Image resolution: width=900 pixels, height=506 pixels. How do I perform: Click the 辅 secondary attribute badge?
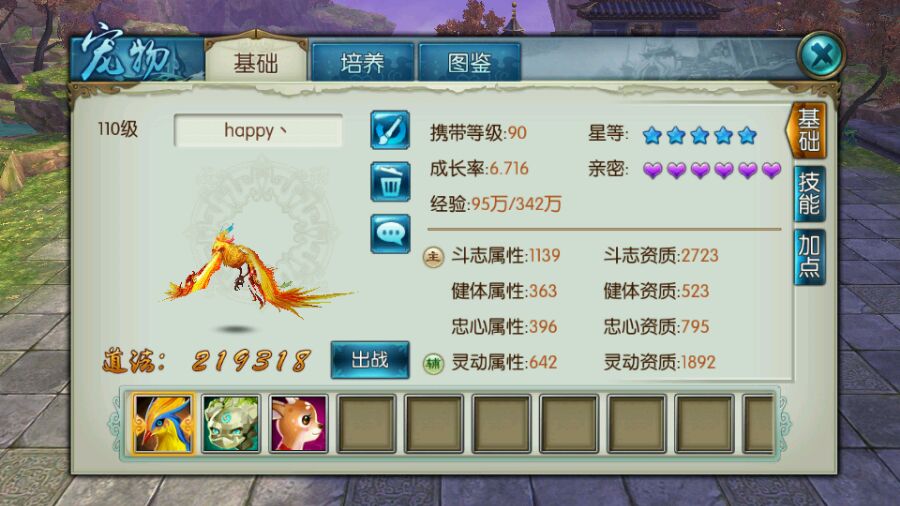(x=433, y=363)
